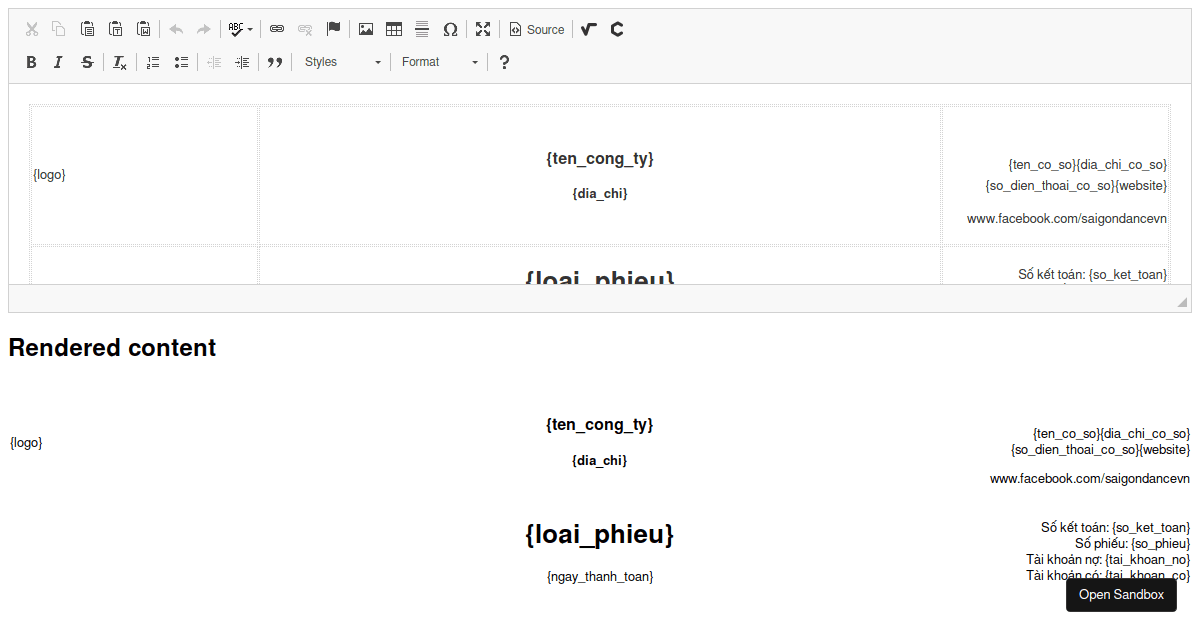Click the editor resize handle

coord(1182,302)
